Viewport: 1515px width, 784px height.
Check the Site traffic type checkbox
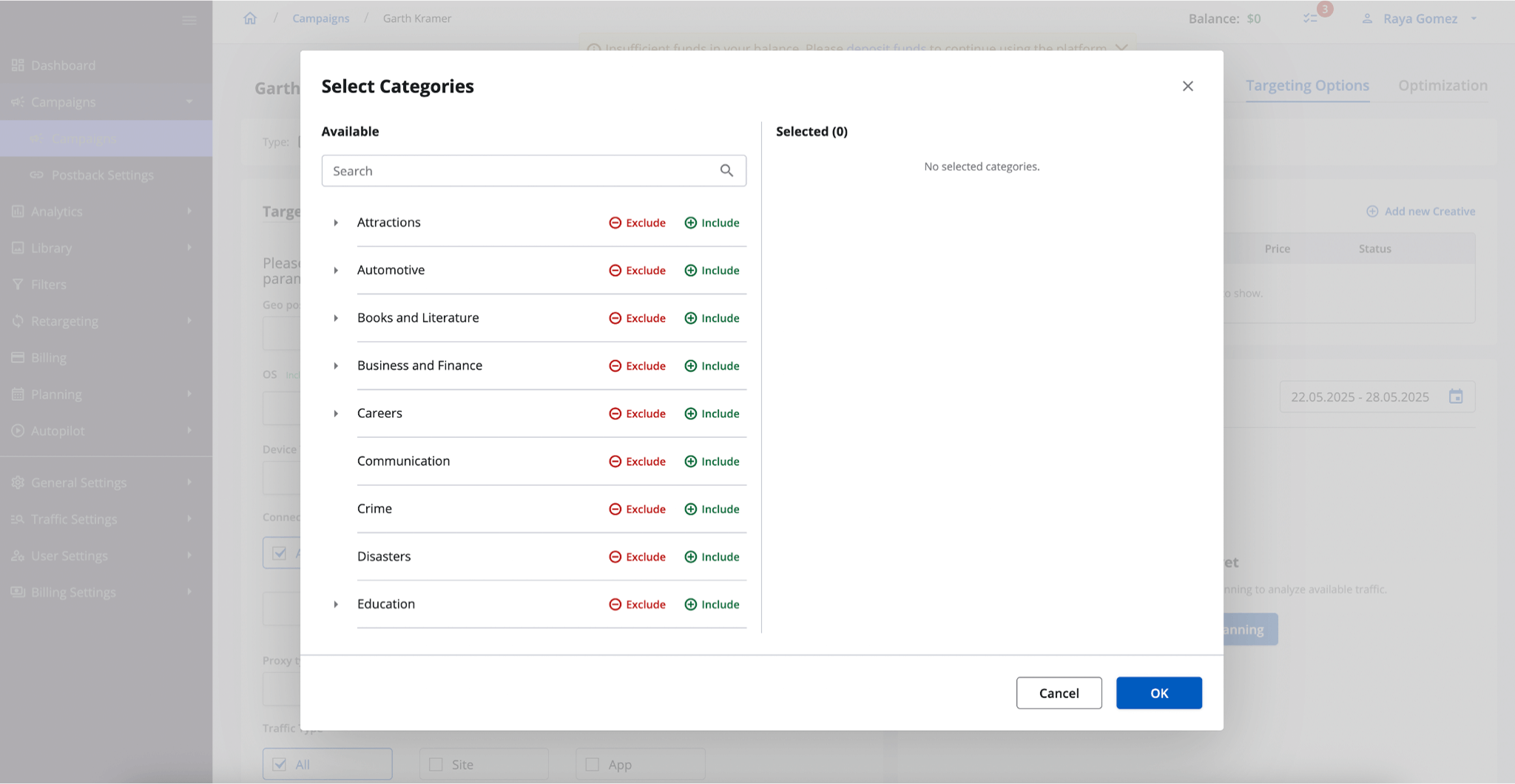pos(434,764)
